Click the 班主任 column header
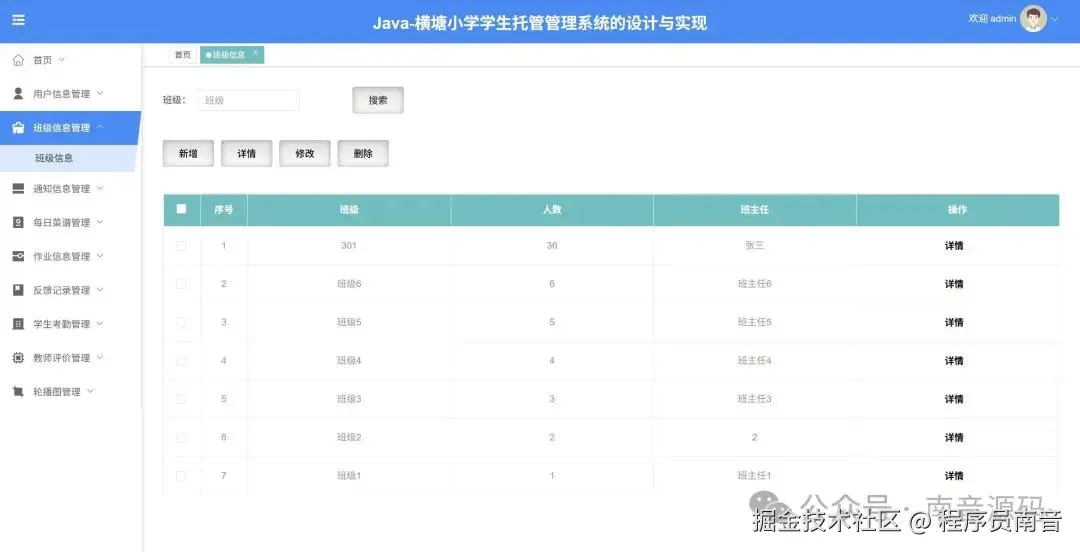Viewport: 1080px width, 552px height. pyautogui.click(x=755, y=209)
